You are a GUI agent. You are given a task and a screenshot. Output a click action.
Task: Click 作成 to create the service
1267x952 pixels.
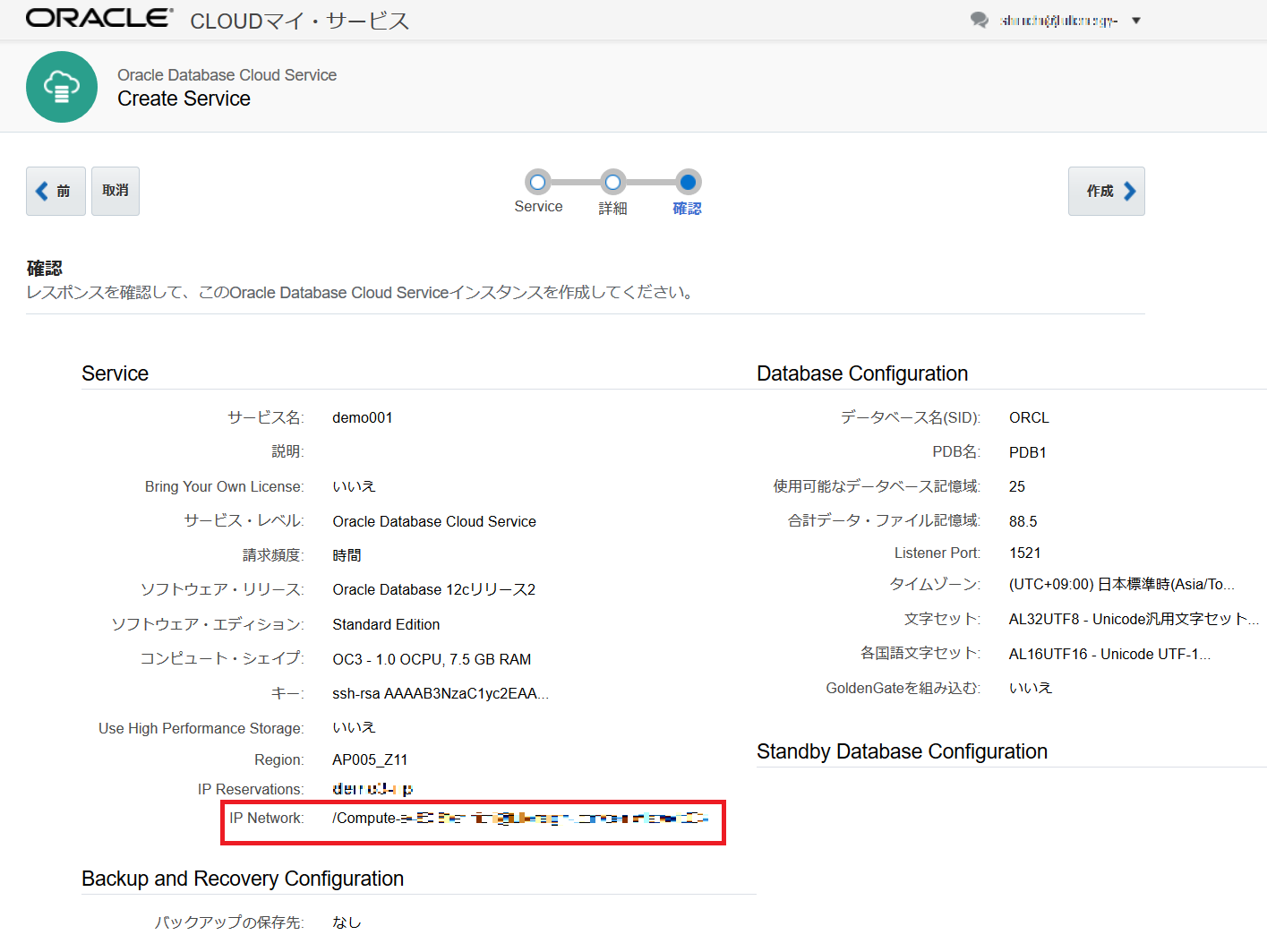tap(1107, 191)
